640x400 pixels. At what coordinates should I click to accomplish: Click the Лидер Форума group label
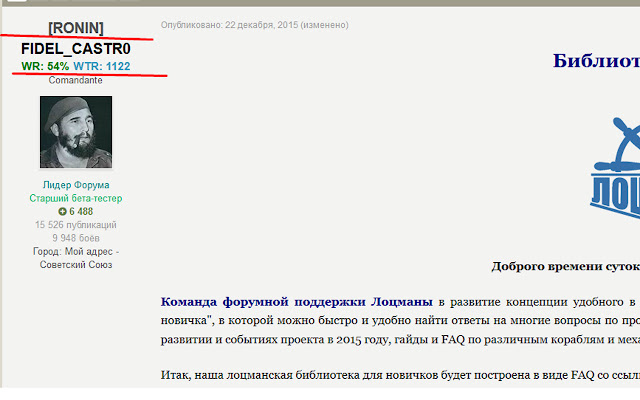click(x=76, y=185)
